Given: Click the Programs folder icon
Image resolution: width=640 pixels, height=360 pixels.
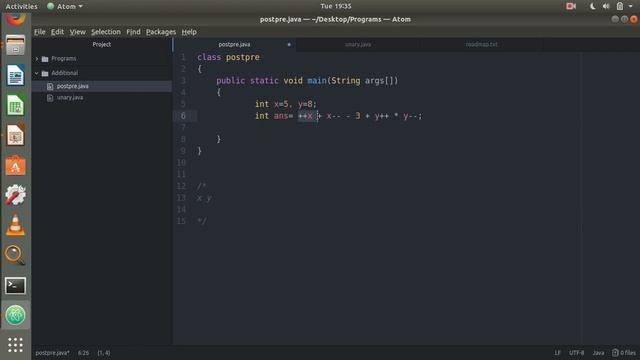Looking at the screenshot, I should click(x=45, y=59).
